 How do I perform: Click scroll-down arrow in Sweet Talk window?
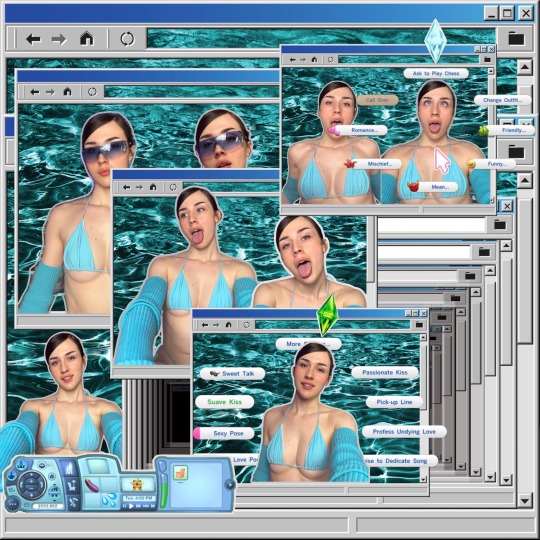point(423,479)
